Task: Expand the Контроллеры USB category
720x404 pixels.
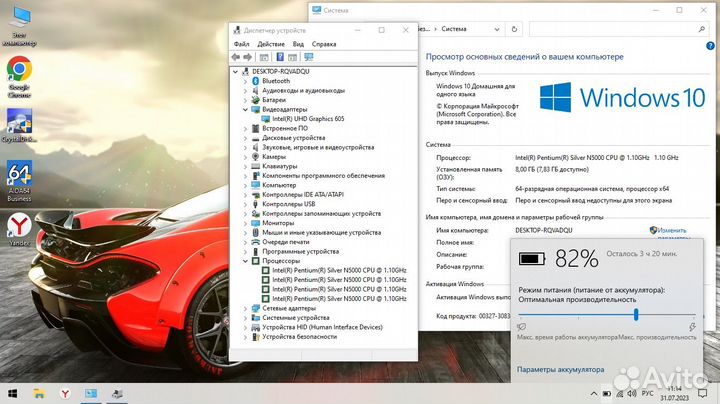Action: (245, 204)
